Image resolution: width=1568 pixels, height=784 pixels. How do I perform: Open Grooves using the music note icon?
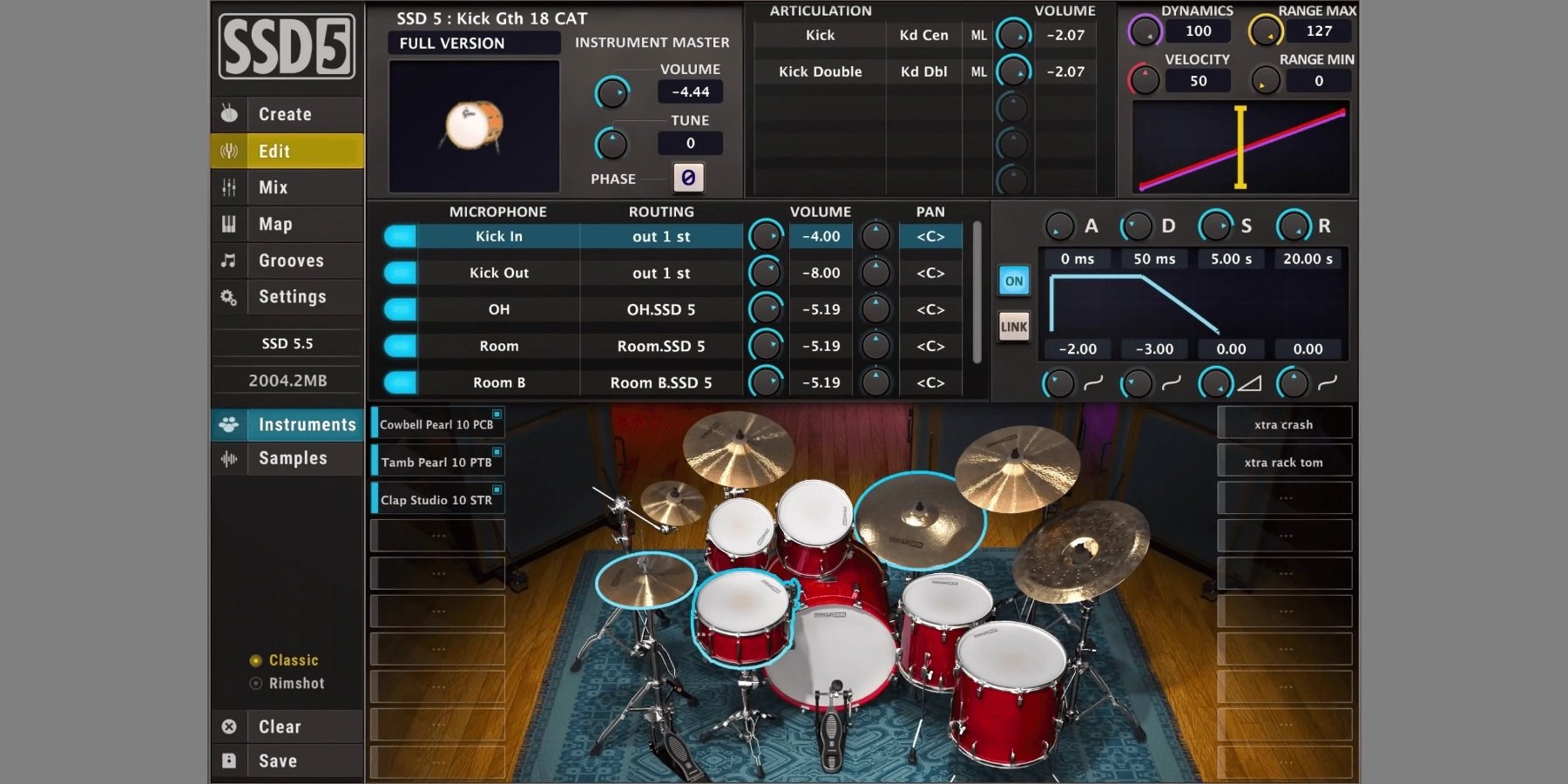coord(228,260)
